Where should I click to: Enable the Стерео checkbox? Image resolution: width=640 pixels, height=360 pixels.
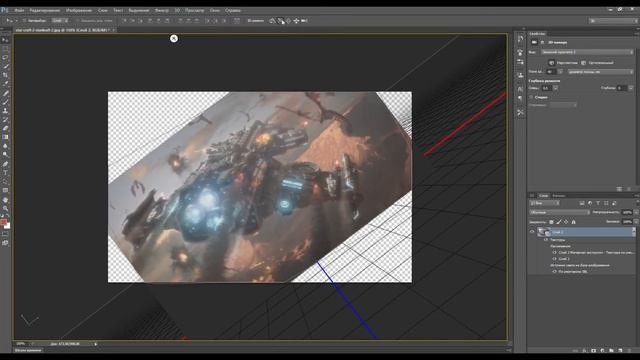tap(531, 98)
